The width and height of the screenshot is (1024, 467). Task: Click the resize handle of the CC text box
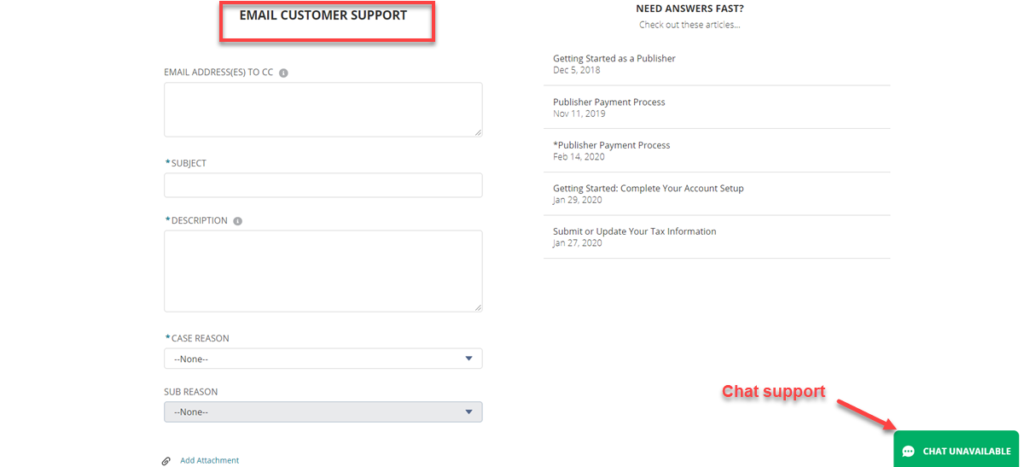point(478,132)
